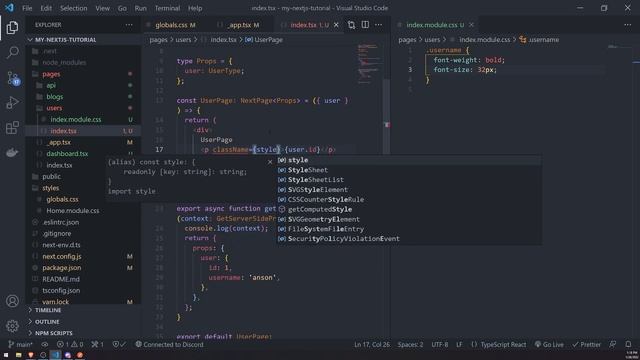This screenshot has height=360, width=640.
Task: Click errors and warnings status counter
Action: (x=70, y=344)
